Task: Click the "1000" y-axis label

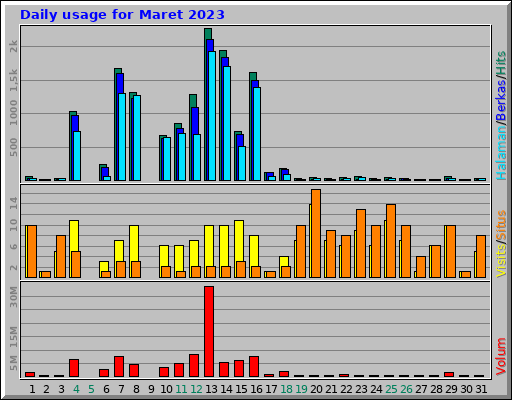Action: (13, 113)
